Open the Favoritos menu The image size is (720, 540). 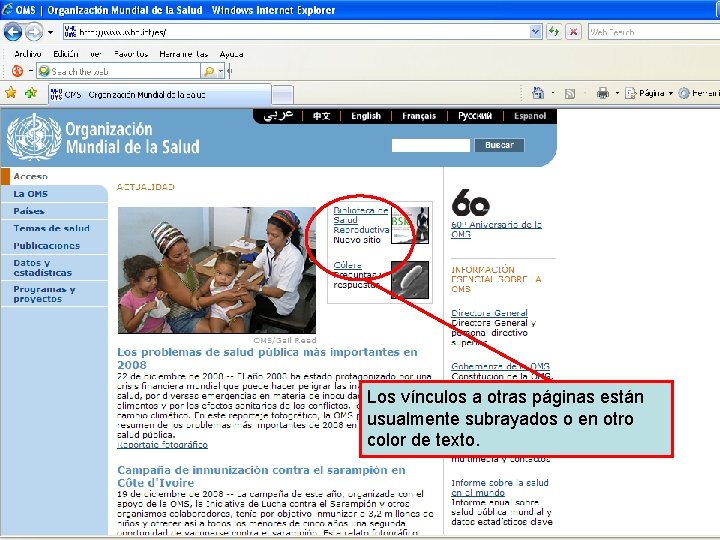point(131,54)
